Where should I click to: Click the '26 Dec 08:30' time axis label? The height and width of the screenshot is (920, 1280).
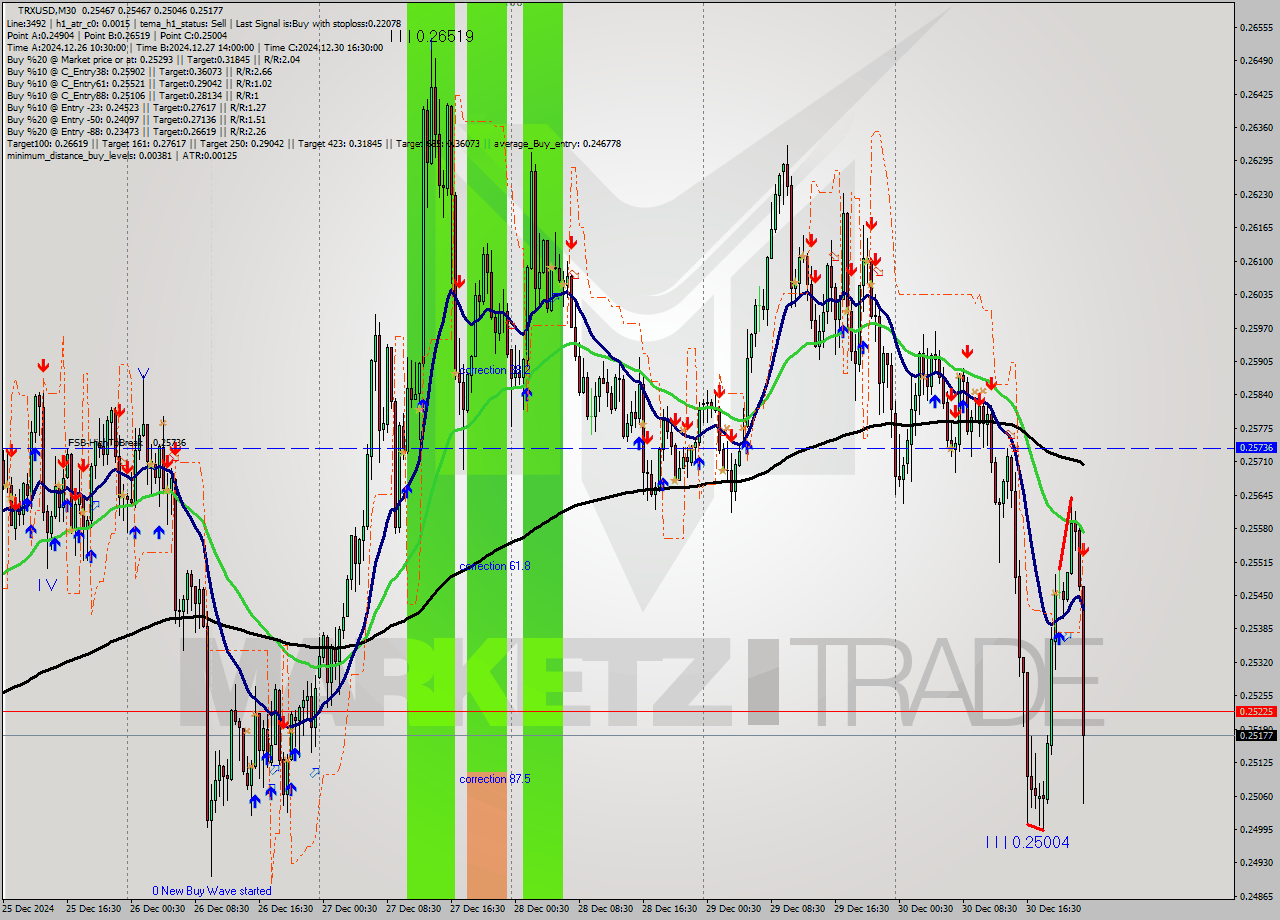point(222,909)
